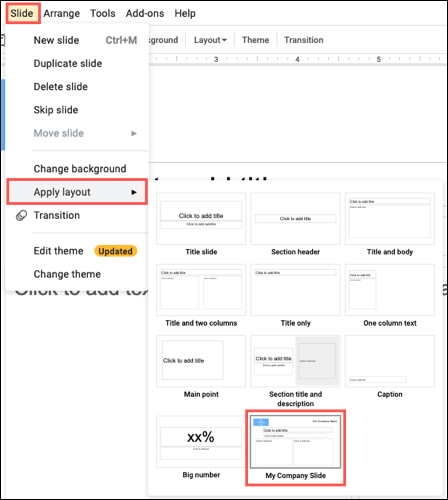Click the Transition toolbar button
The height and width of the screenshot is (500, 448).
pos(304,40)
